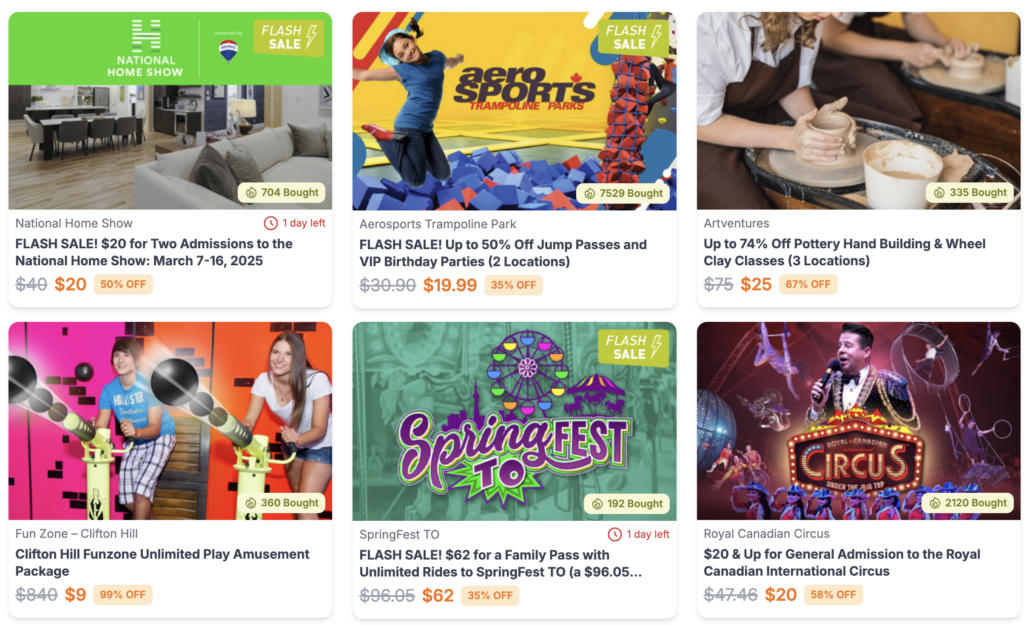
Task: Click the Flash Sale badge on National Home Show
Action: point(288,37)
